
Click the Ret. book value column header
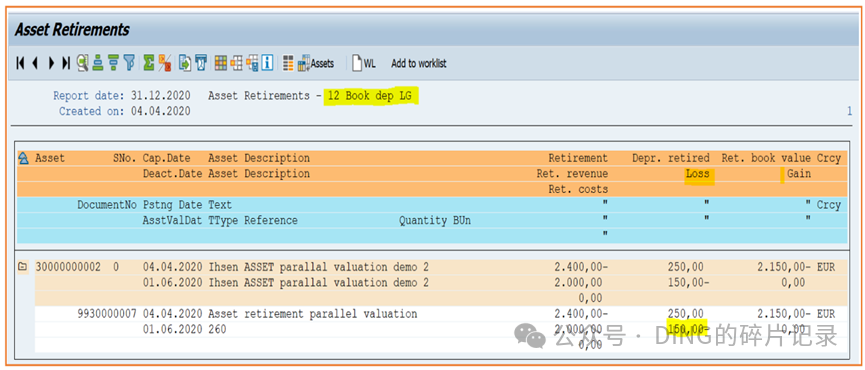pyautogui.click(x=766, y=158)
